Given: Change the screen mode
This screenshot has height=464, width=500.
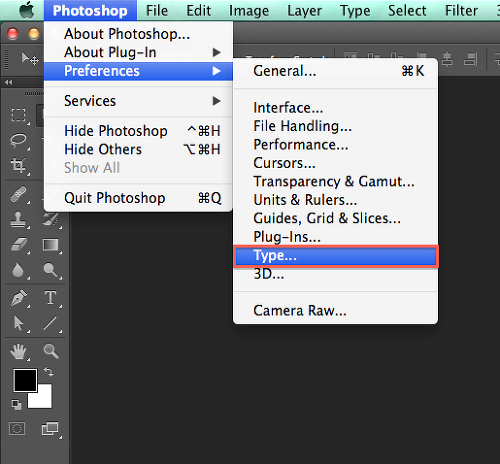Looking at the screenshot, I should [50, 429].
